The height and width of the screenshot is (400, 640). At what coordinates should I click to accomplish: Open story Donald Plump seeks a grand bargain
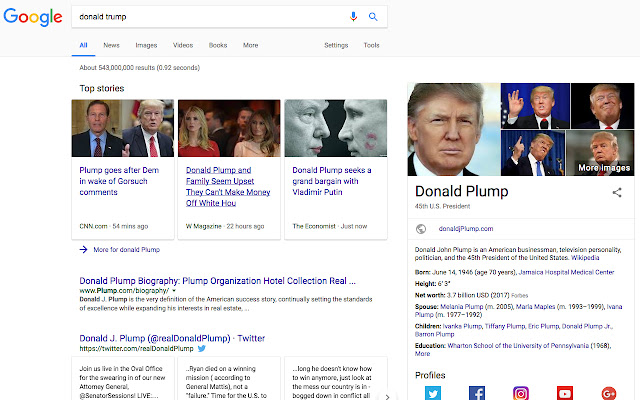coord(331,181)
